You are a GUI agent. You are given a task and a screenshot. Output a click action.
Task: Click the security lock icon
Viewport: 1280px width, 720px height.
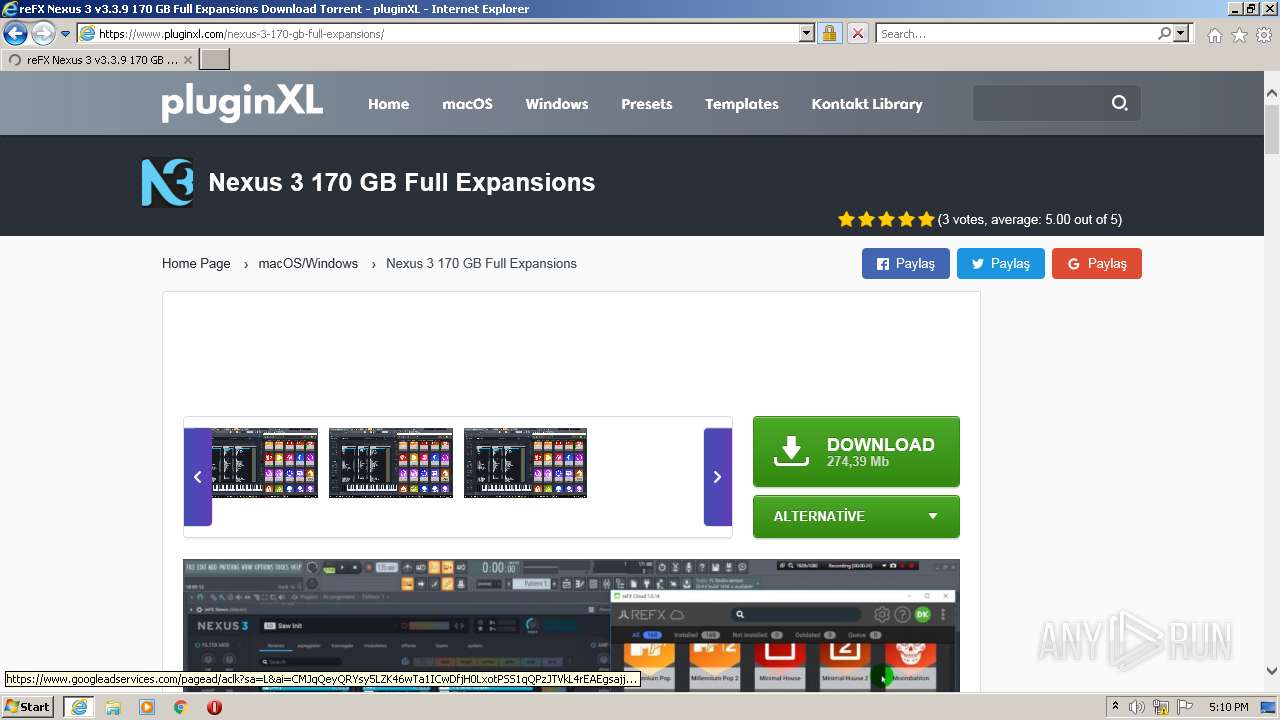(829, 34)
